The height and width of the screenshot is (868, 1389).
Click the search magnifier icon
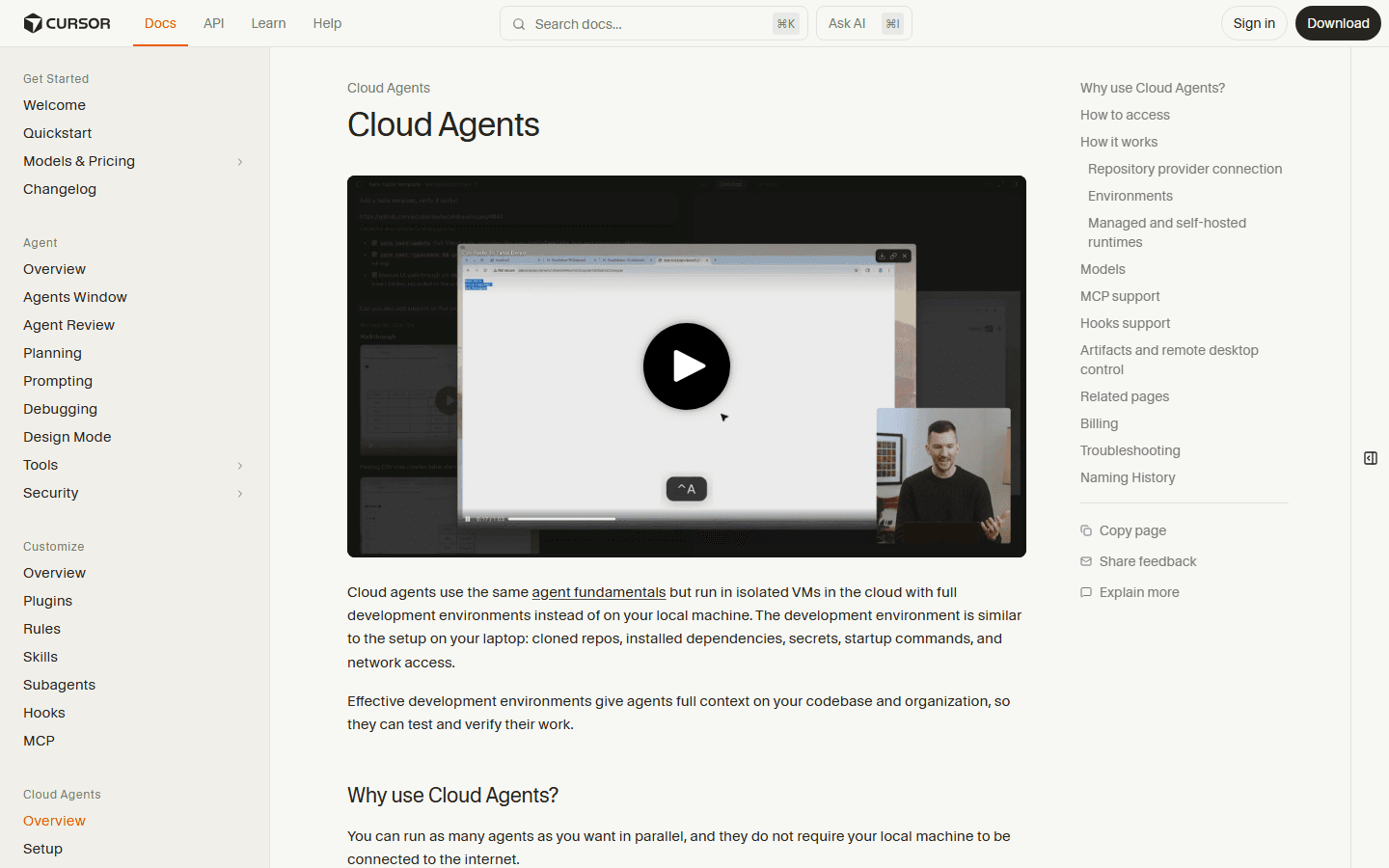pyautogui.click(x=519, y=24)
